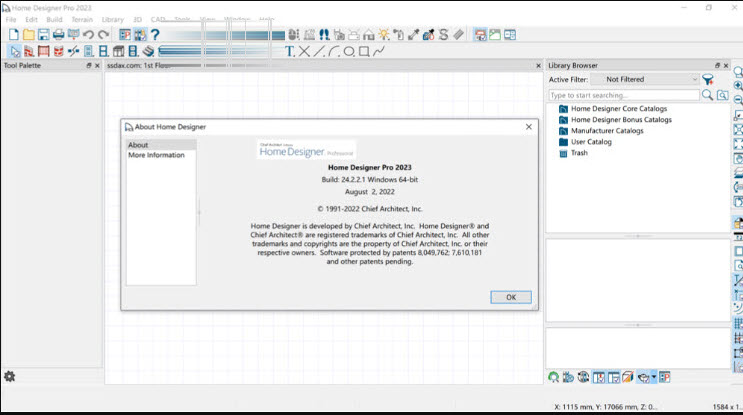
Task: Select Manufacturer Catalogs in library tree
Action: [x=607, y=131]
